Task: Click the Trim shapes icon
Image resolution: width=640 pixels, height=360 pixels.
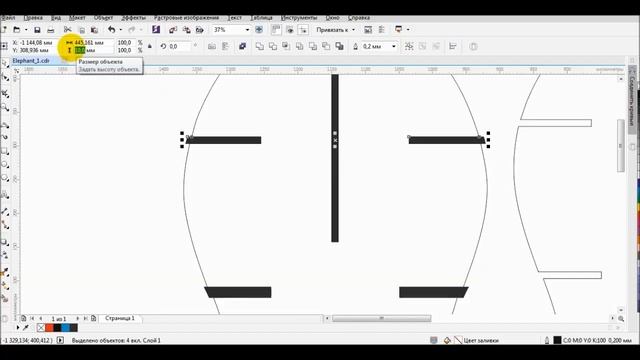Action: tap(273, 47)
